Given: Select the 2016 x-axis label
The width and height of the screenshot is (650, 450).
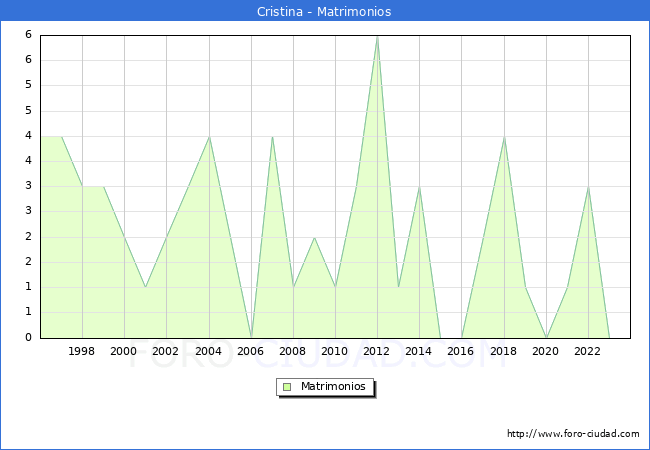Looking at the screenshot, I should [461, 351].
